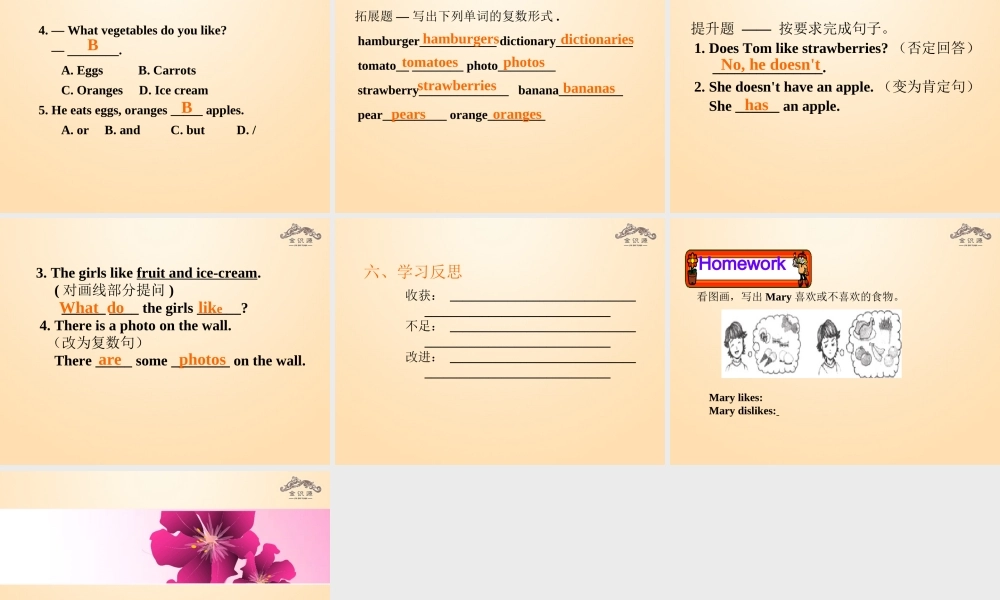The height and width of the screenshot is (600, 1000).
Task: Click the Mary likes and dislikes cartoon
Action: coord(811,344)
